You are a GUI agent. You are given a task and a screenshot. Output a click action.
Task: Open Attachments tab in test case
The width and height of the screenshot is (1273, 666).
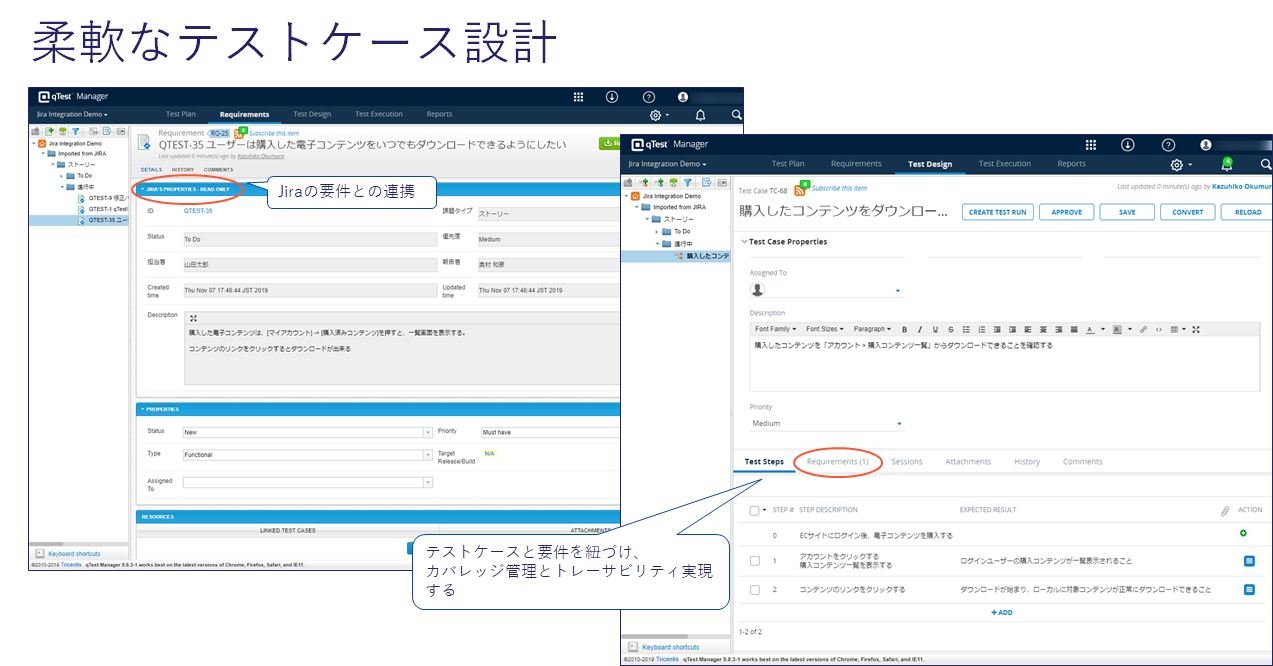point(968,462)
